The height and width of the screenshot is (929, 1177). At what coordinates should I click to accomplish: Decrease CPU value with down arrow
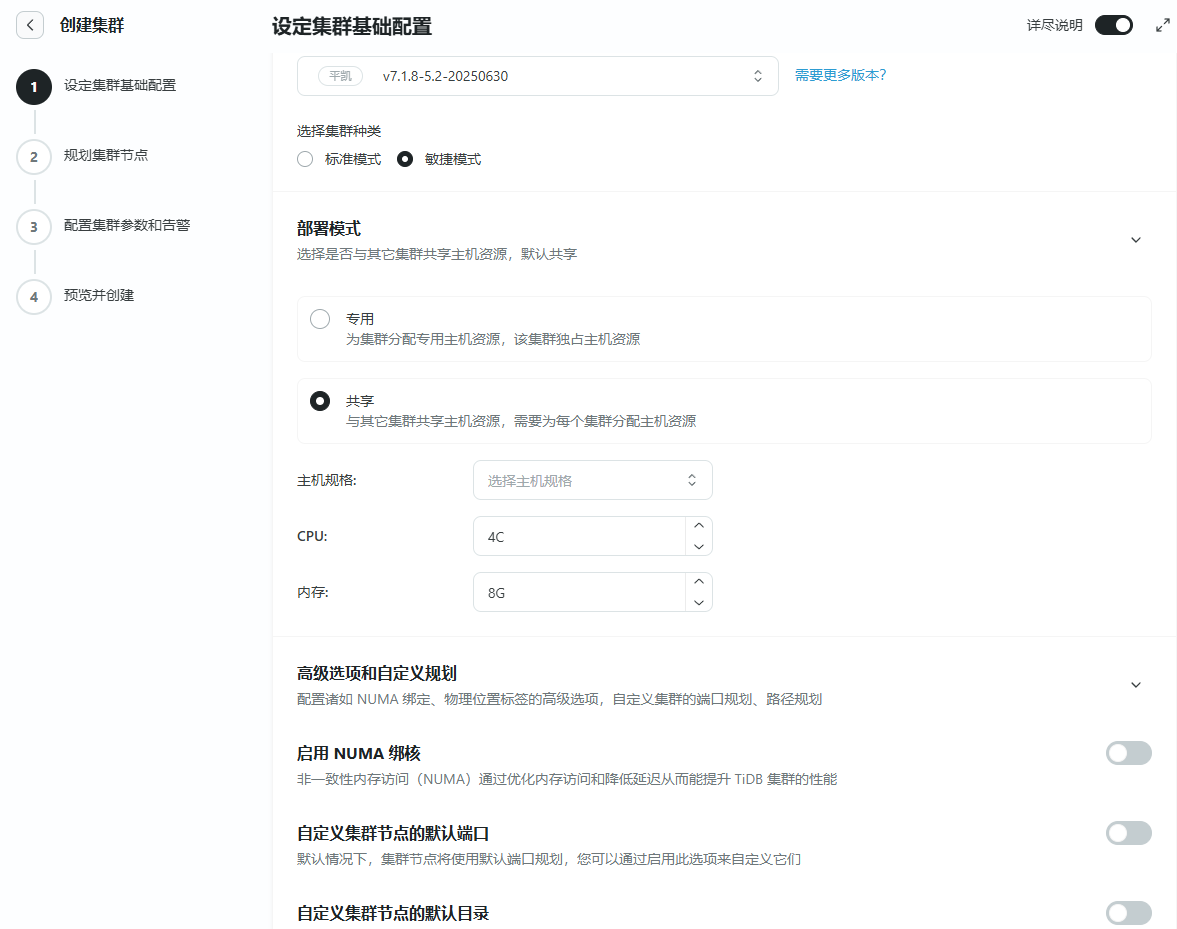(698, 546)
